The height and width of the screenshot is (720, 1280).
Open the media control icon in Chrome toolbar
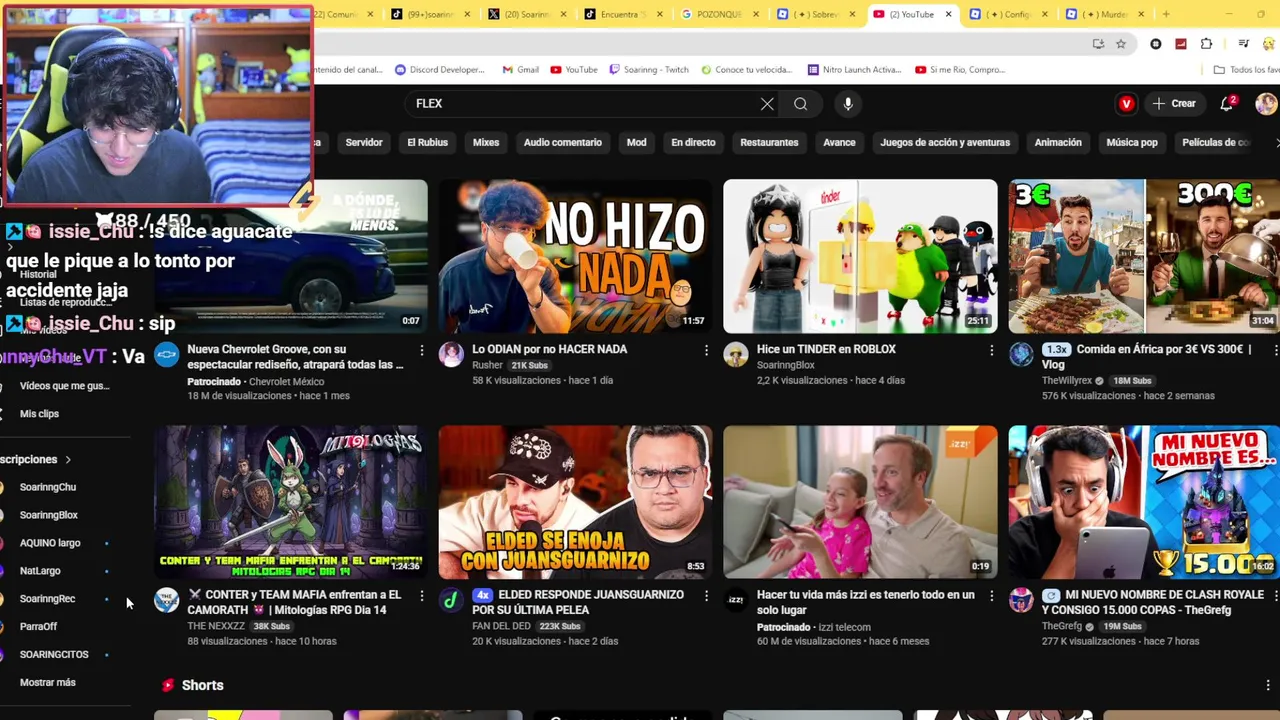(x=1243, y=44)
